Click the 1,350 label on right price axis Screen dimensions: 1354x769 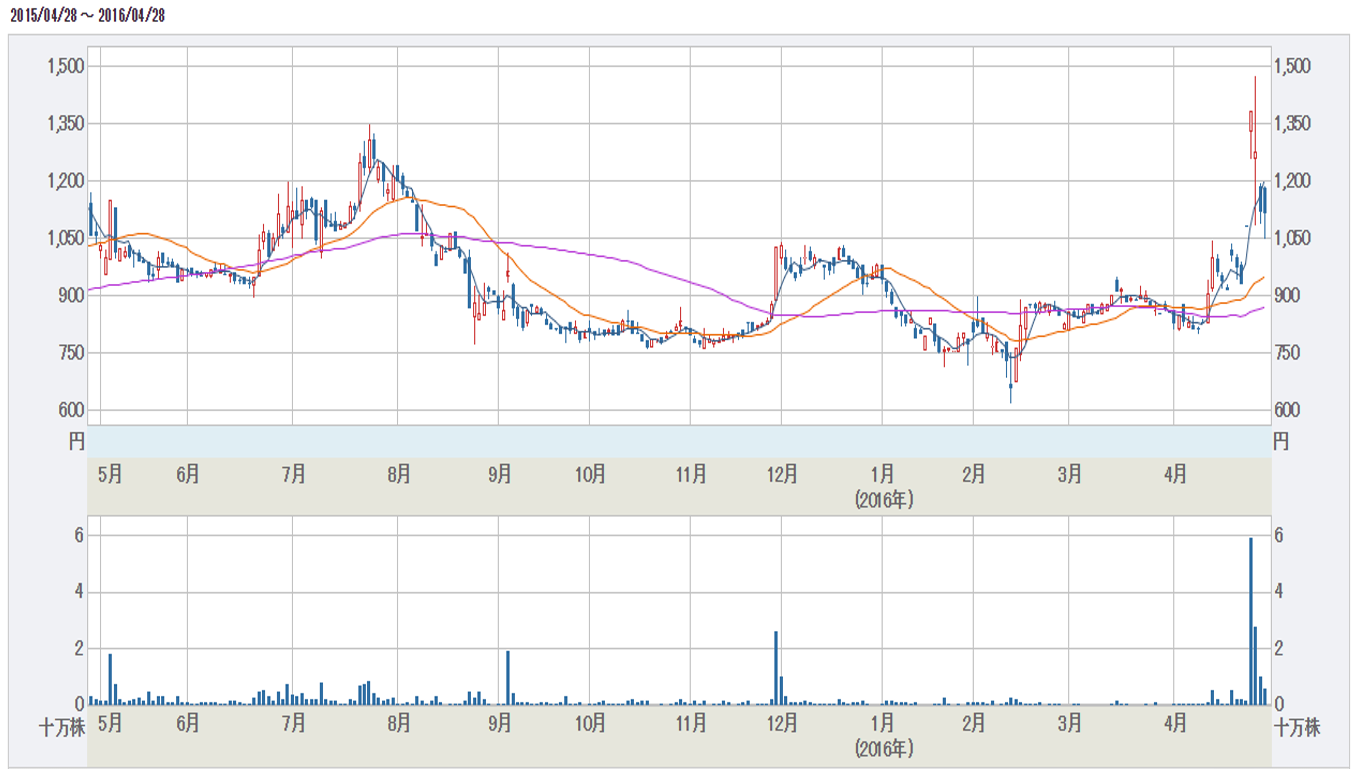pos(1292,124)
